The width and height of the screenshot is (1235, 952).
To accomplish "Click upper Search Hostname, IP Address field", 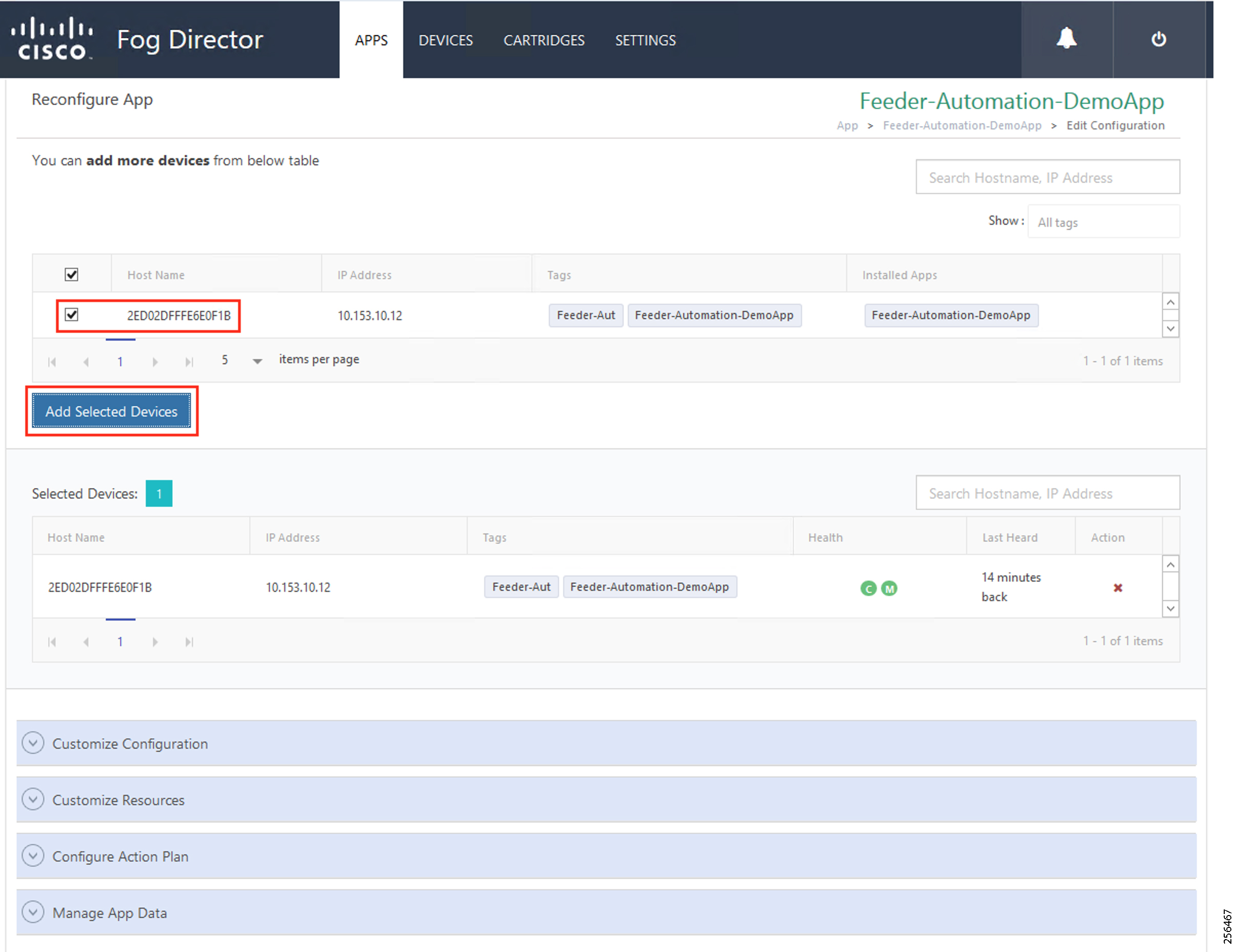I will pos(1047,177).
